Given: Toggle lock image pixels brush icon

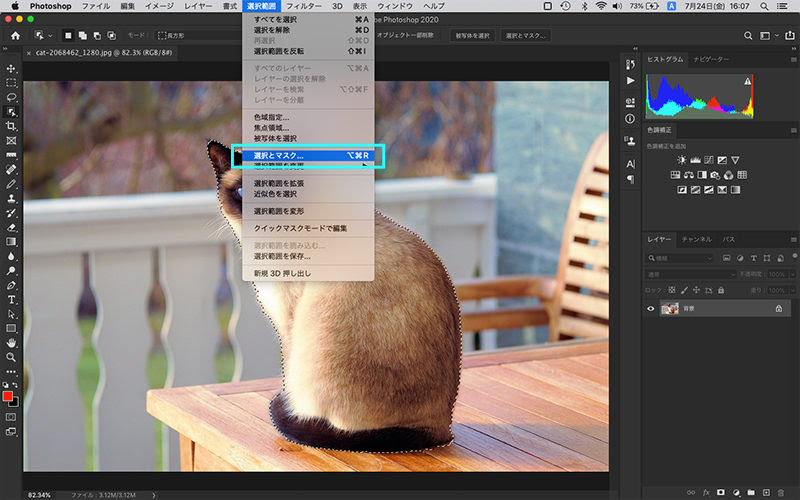Looking at the screenshot, I should [x=684, y=290].
